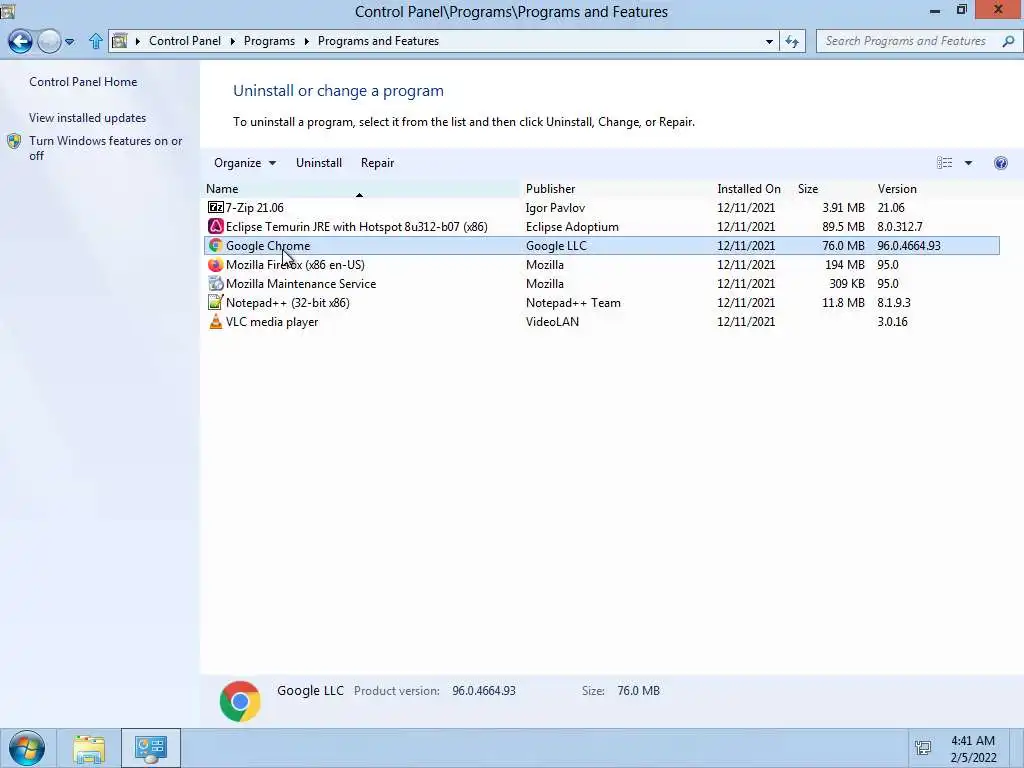
Task: Click the Mozilla Firefox list icon
Action: pyautogui.click(x=216, y=264)
